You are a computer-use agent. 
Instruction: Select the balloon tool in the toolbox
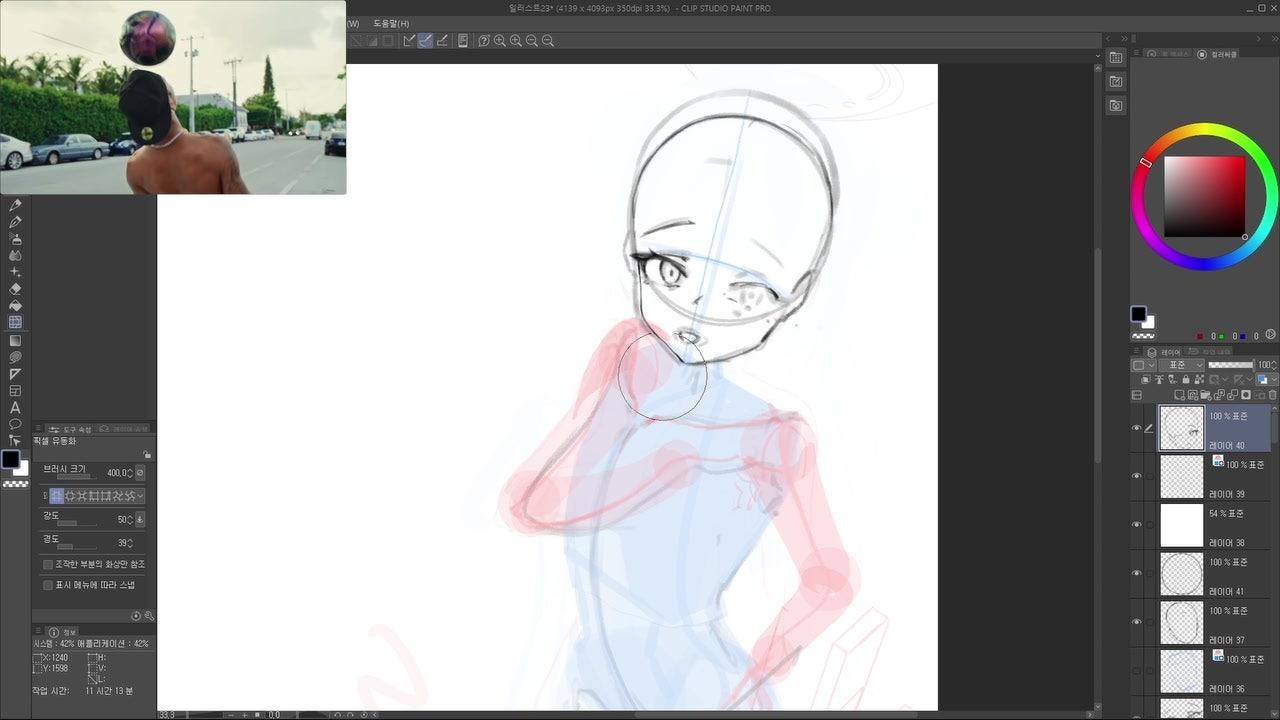15,424
